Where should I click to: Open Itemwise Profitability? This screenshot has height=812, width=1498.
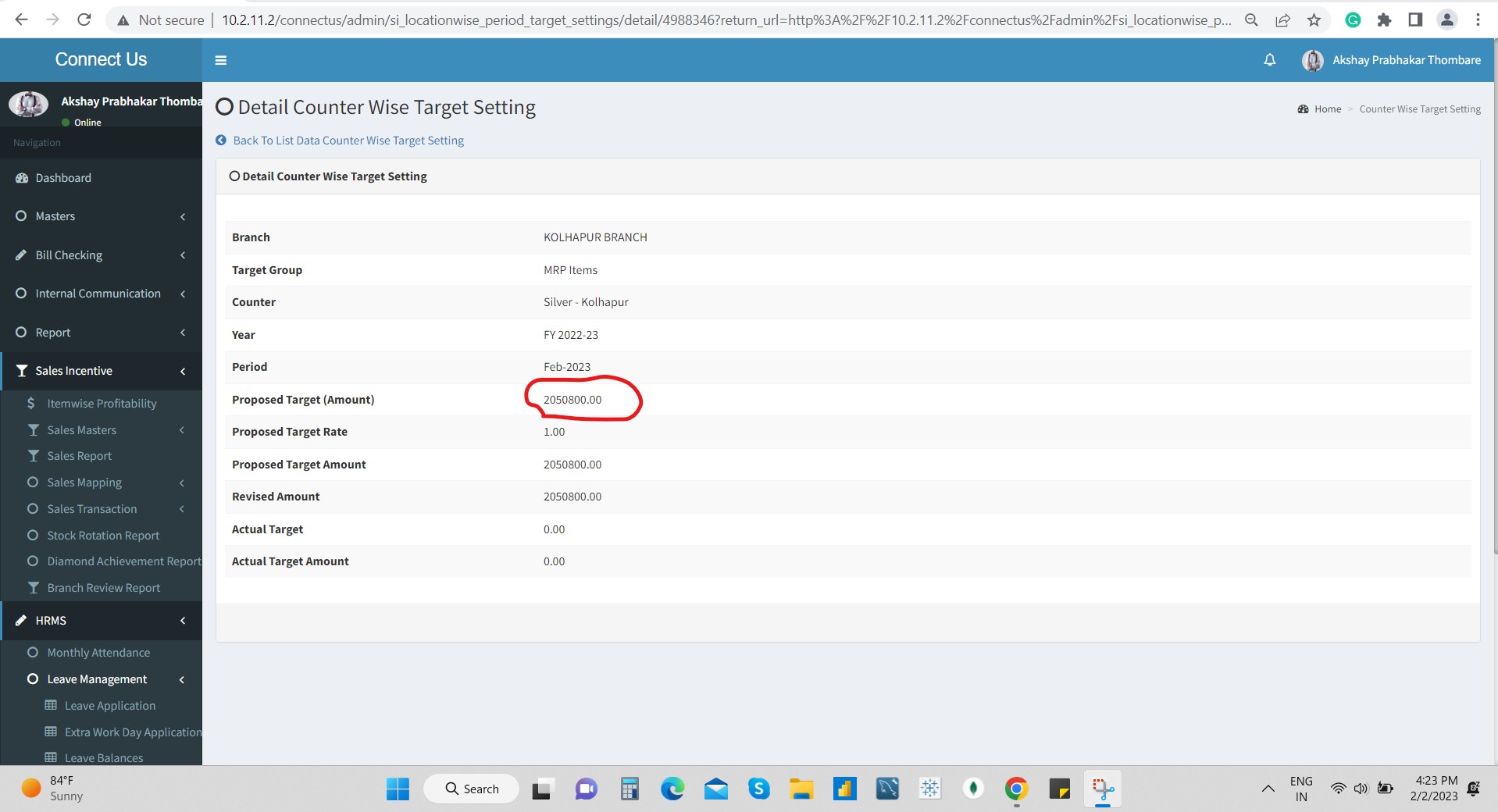102,404
